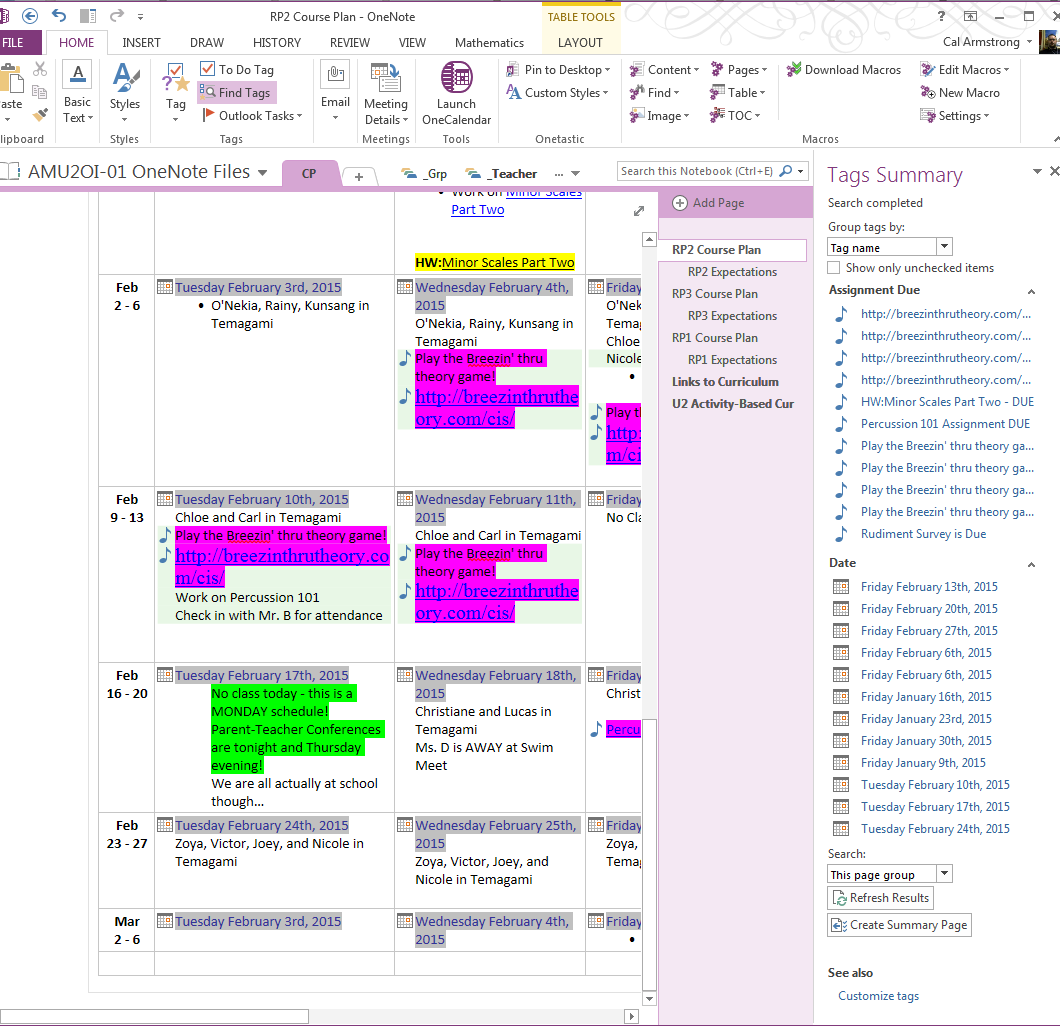Open the Pages macro menu

pos(739,70)
